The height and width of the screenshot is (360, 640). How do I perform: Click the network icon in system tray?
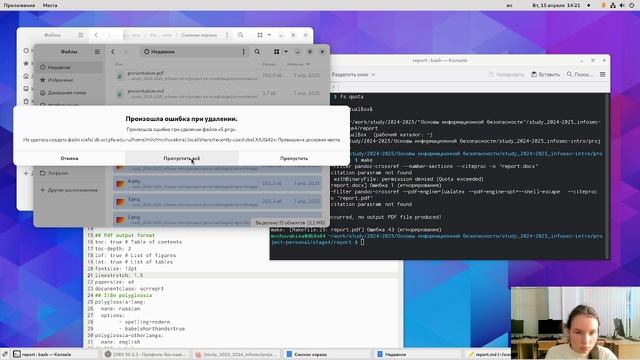(x=613, y=5)
